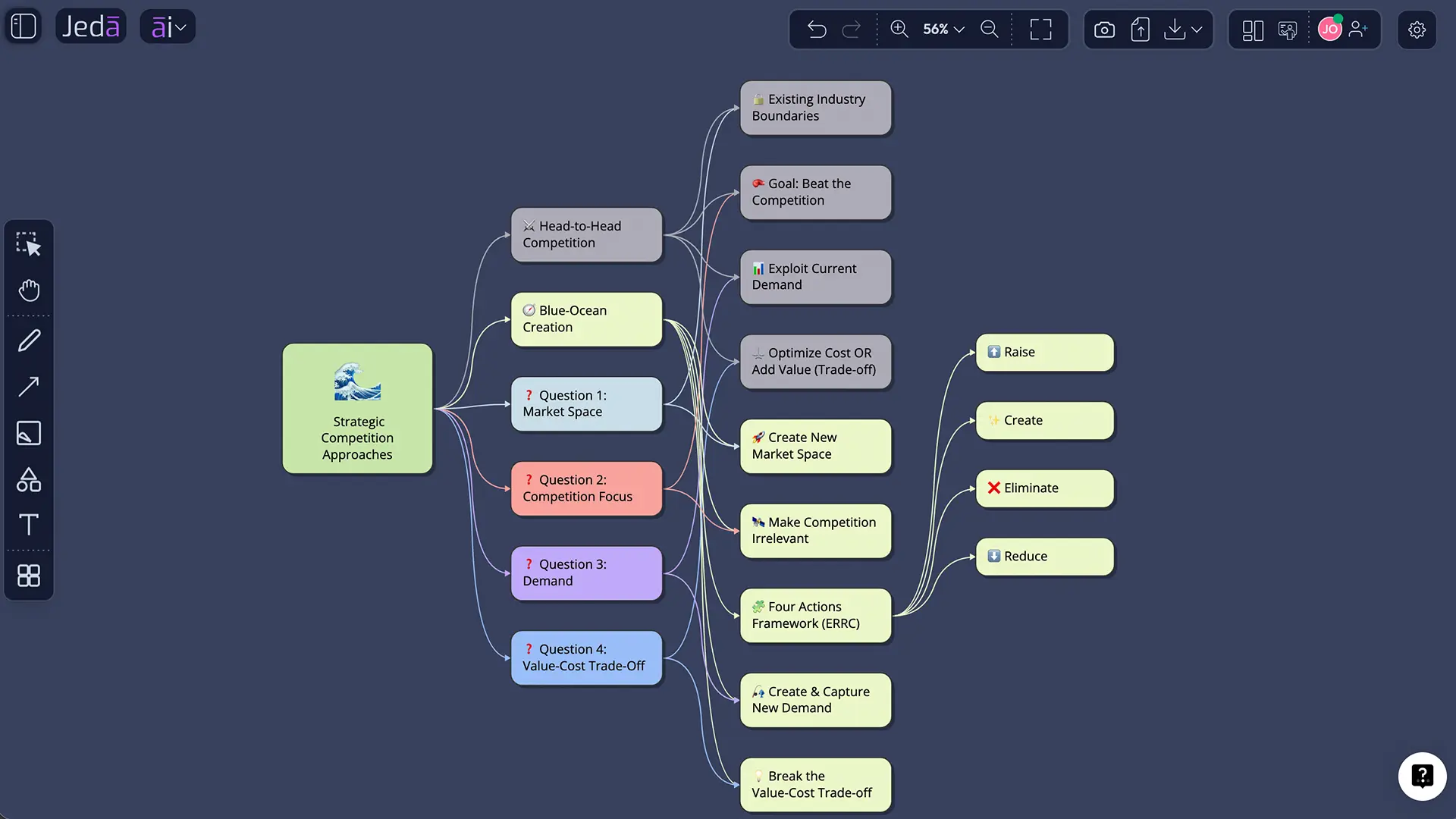Select the Strategic Competition Approaches root node

click(x=357, y=409)
